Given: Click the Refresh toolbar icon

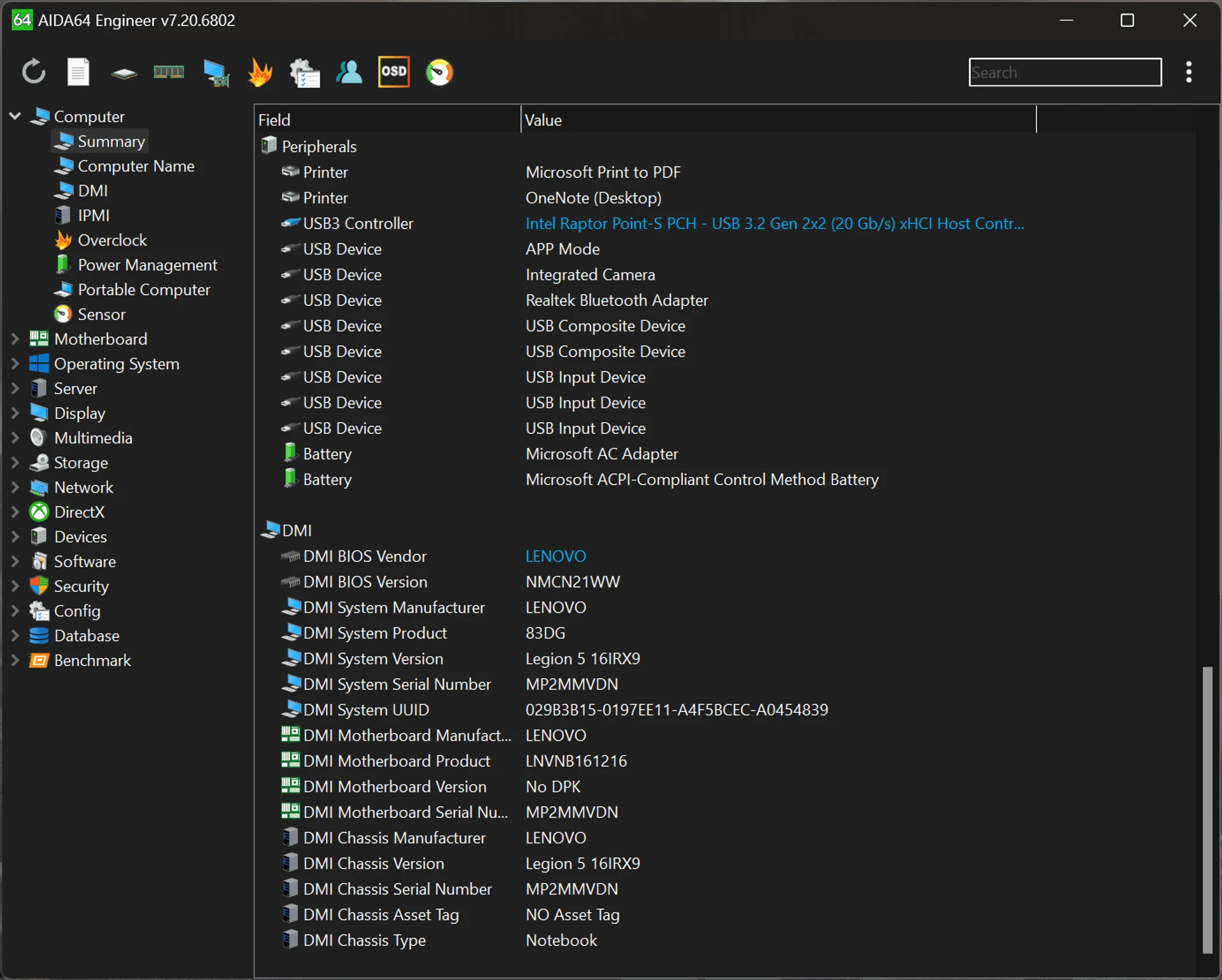Looking at the screenshot, I should tap(34, 72).
